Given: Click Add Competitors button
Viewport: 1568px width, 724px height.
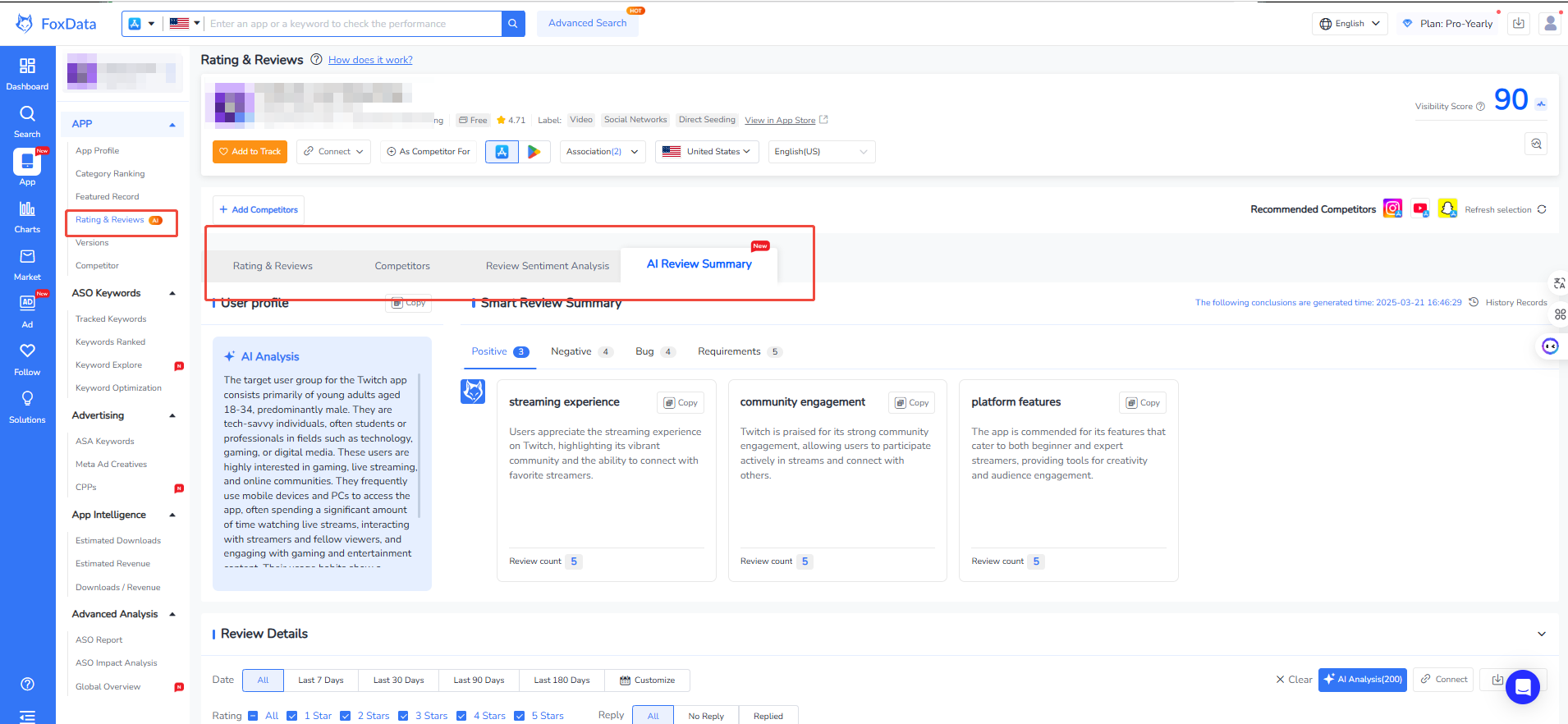Looking at the screenshot, I should [259, 210].
